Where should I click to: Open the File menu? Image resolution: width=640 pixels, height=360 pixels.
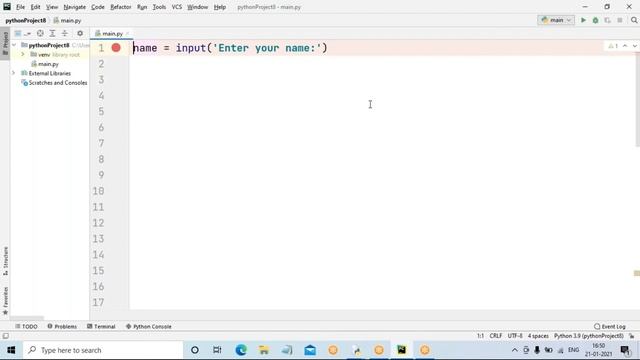pyautogui.click(x=20, y=7)
